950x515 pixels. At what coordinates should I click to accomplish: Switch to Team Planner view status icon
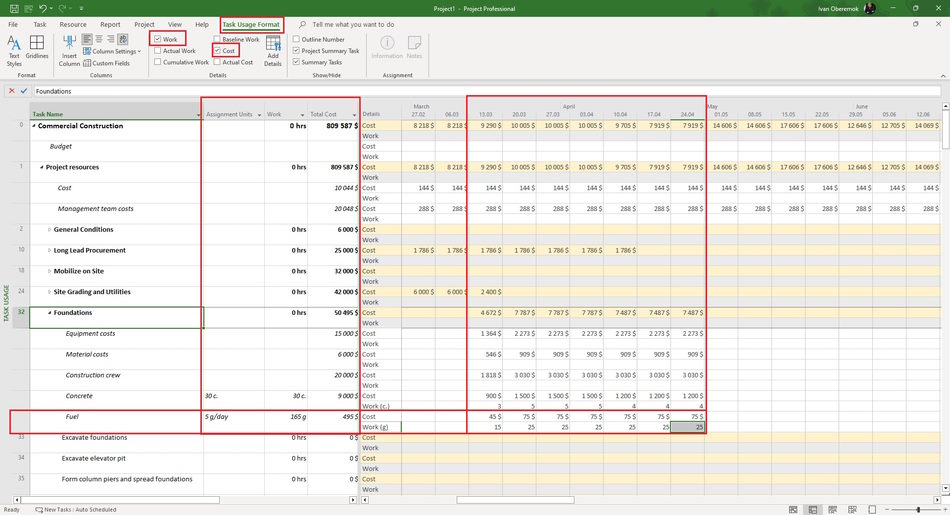click(833, 510)
